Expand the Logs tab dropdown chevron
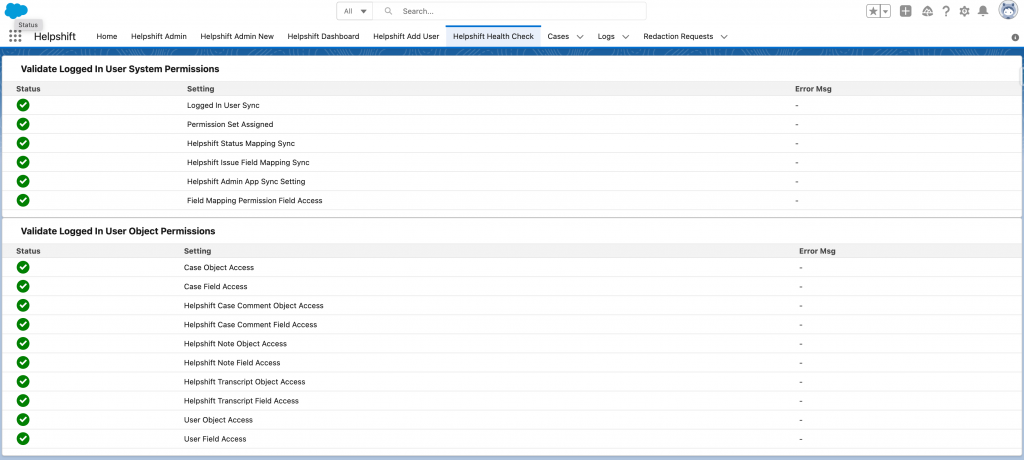This screenshot has width=1024, height=460. 626,37
